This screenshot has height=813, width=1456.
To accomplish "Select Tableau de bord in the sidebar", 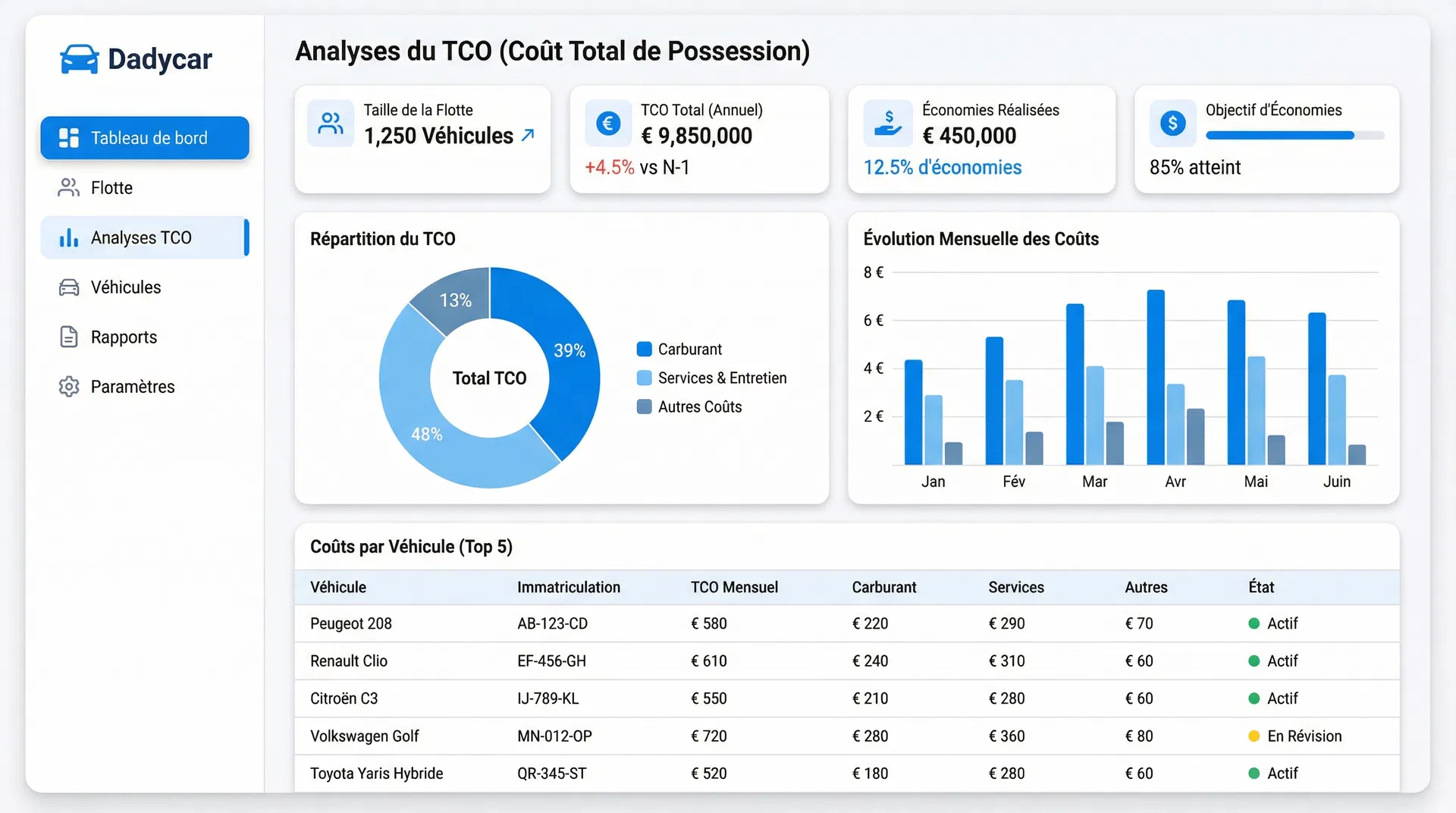I will [x=144, y=138].
